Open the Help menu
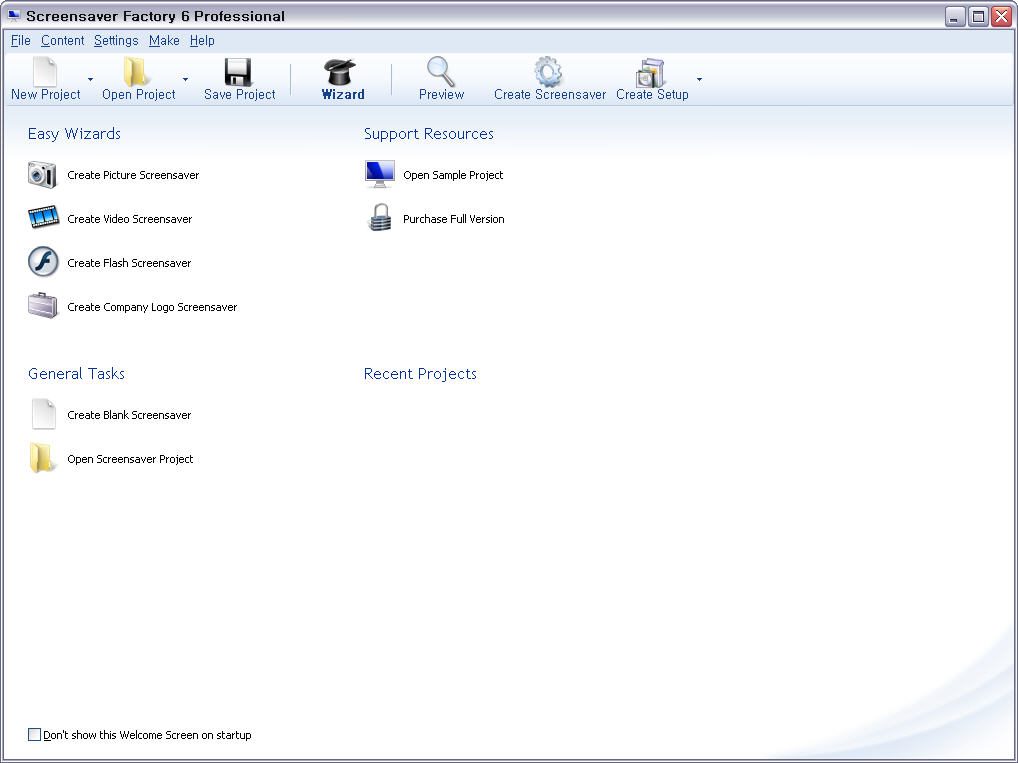 point(202,40)
